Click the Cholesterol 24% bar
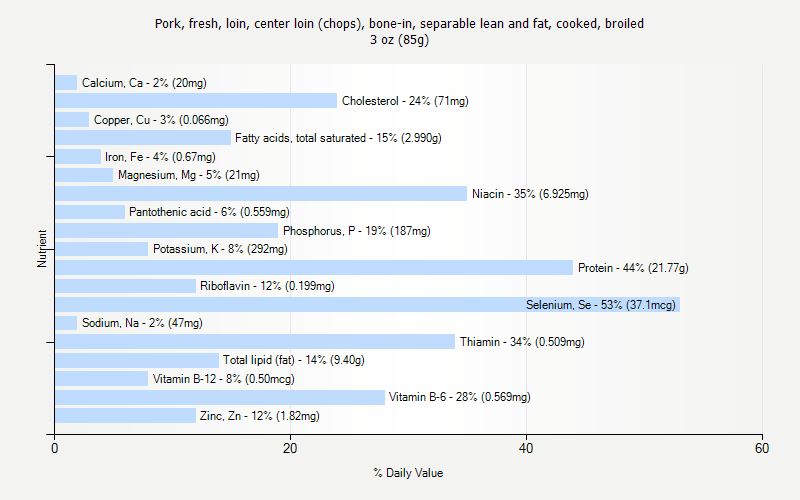This screenshot has width=800, height=500. pos(196,101)
